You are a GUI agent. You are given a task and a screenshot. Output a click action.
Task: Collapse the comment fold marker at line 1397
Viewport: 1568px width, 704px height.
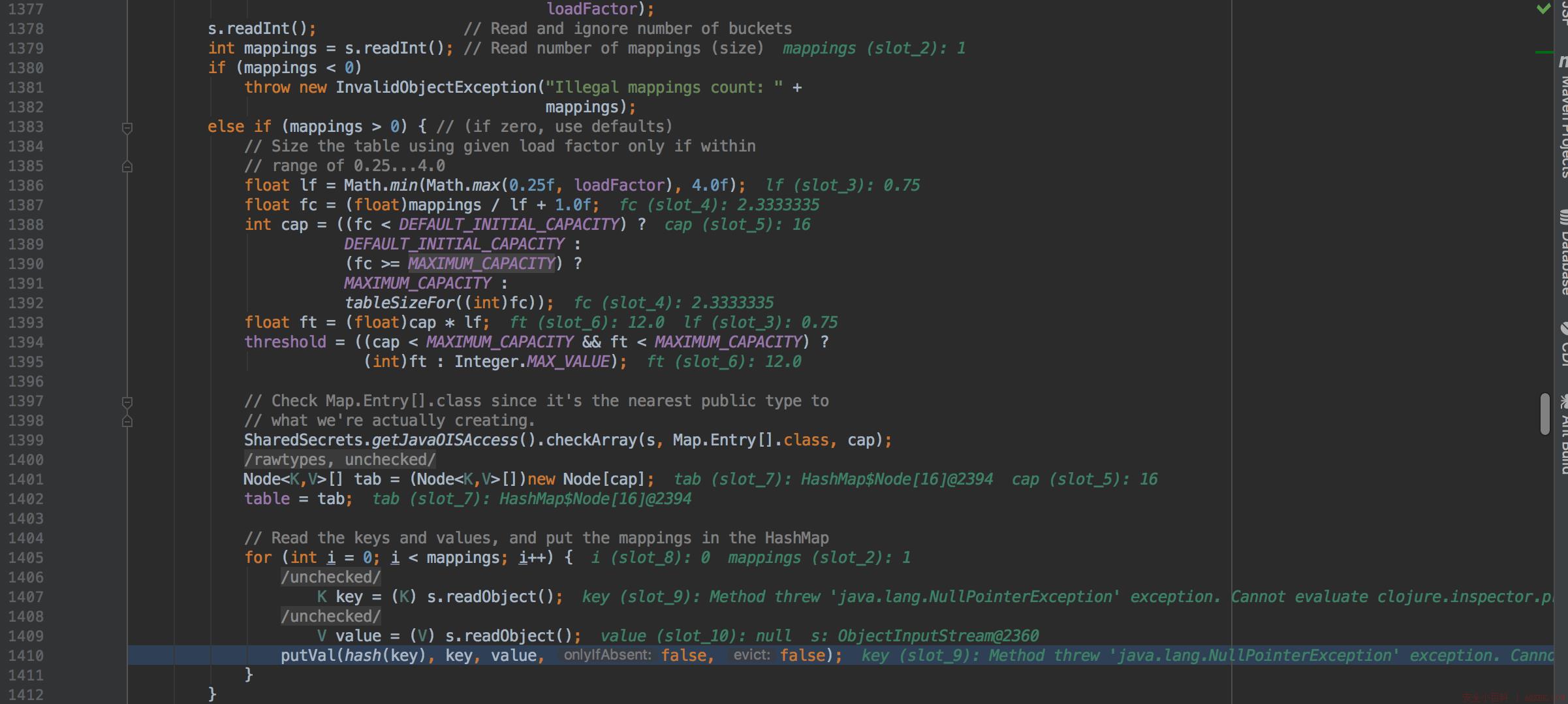point(127,402)
